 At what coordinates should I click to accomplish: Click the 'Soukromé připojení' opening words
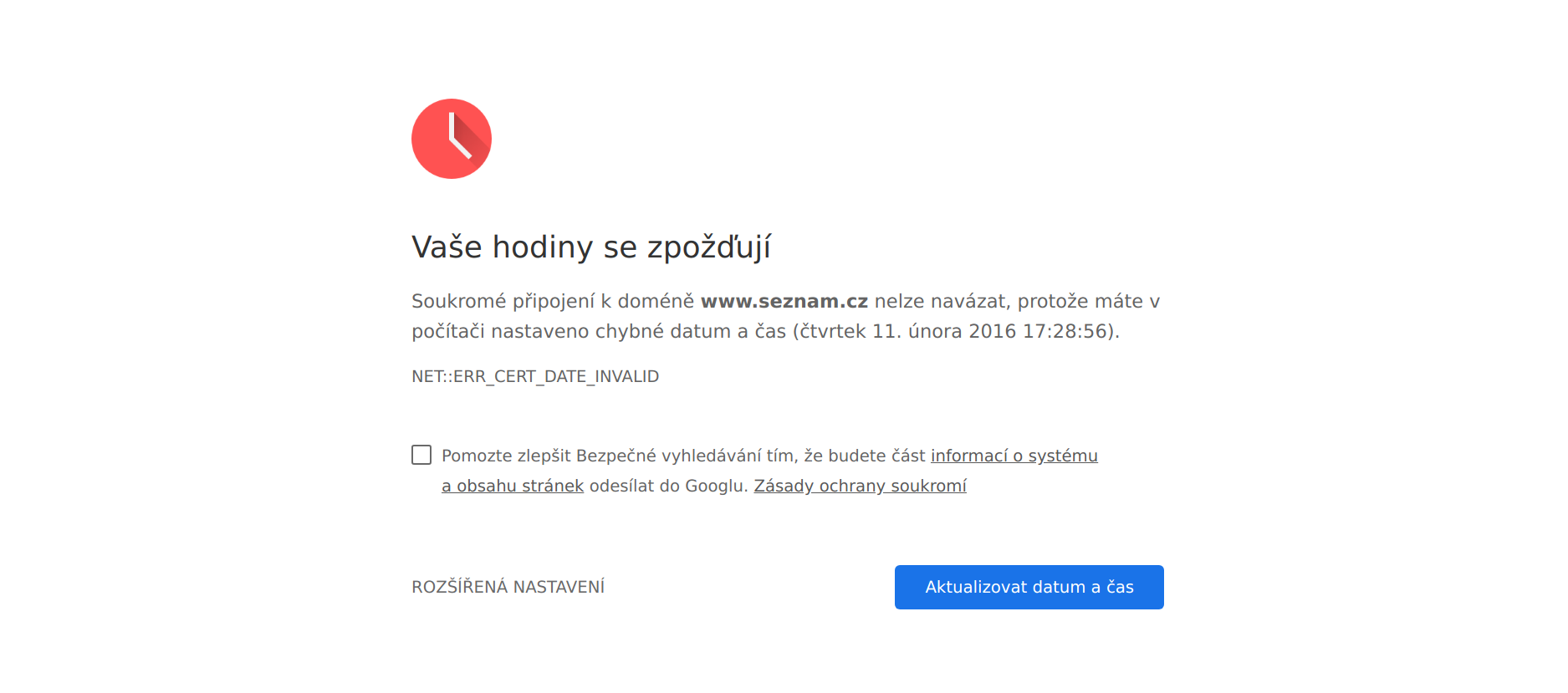pyautogui.click(x=502, y=301)
